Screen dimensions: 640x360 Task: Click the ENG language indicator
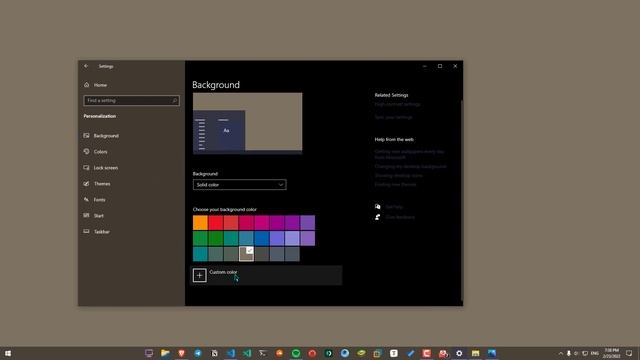click(x=595, y=353)
